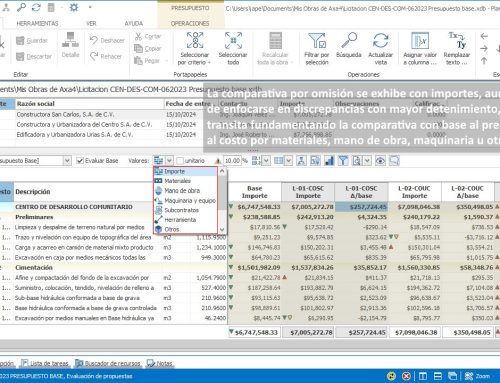Select Otros in the Valores list

point(185,229)
